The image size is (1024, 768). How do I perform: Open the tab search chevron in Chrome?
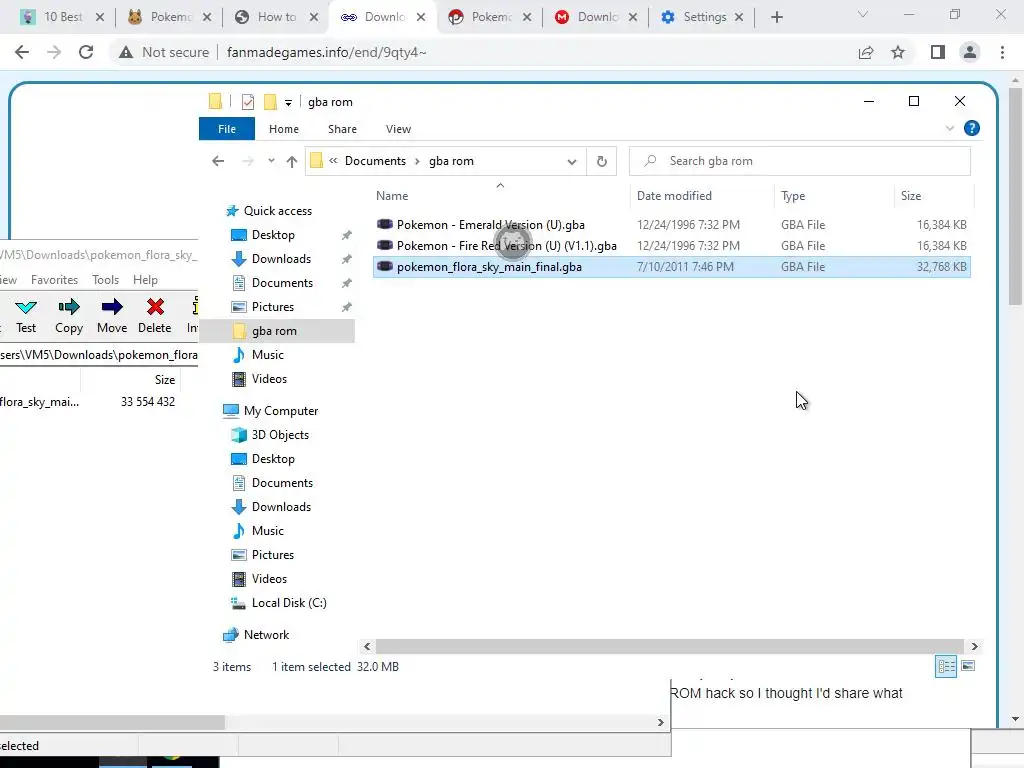(x=863, y=15)
